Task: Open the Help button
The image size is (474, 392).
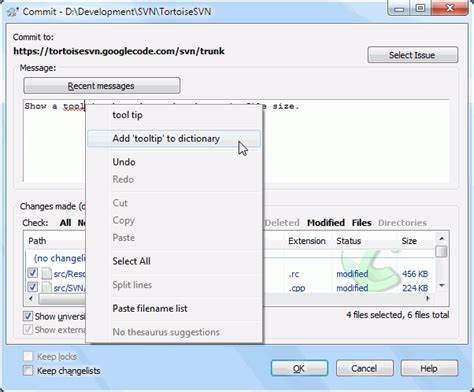Action: [429, 369]
